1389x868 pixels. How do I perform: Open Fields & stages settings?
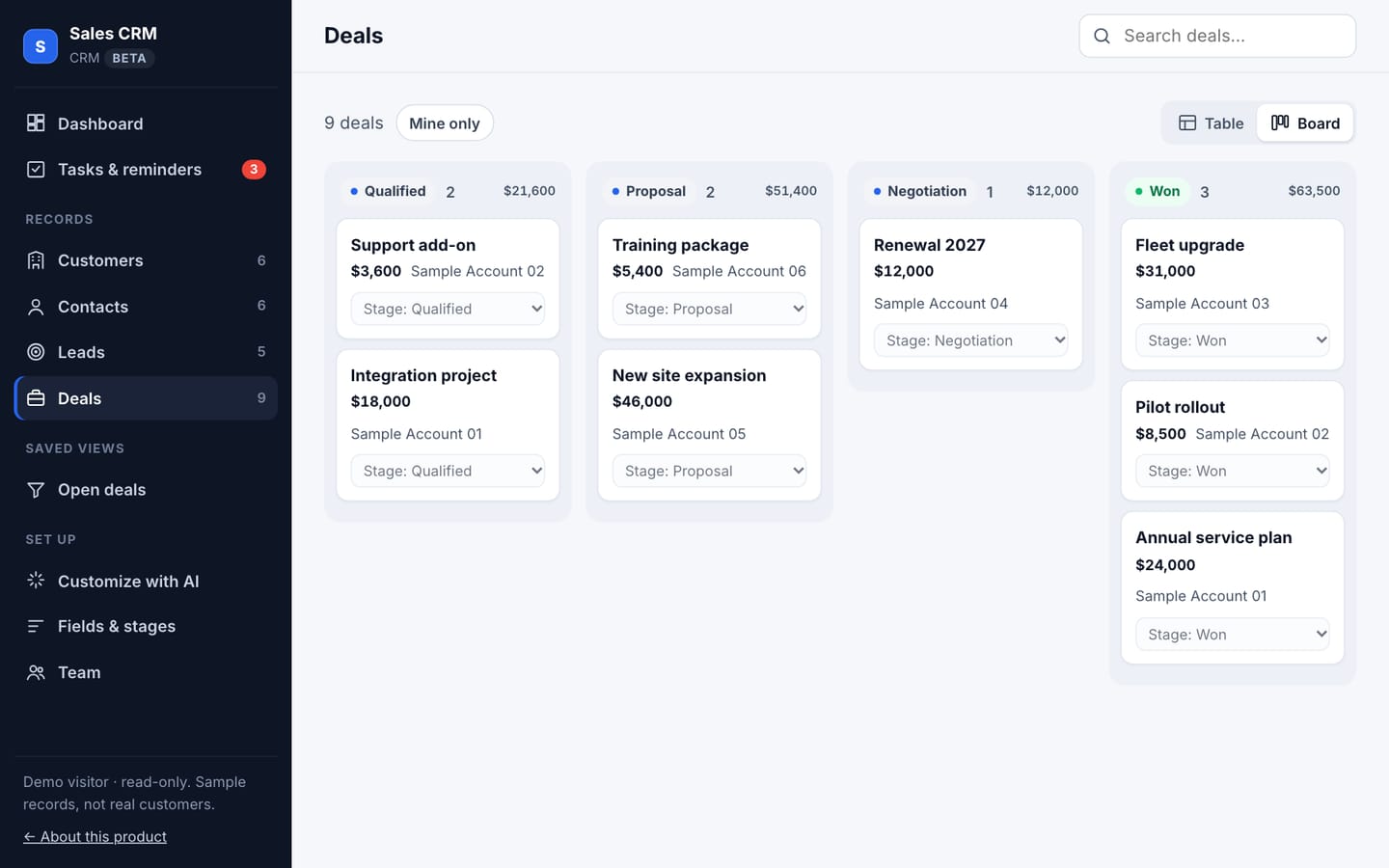(146, 626)
